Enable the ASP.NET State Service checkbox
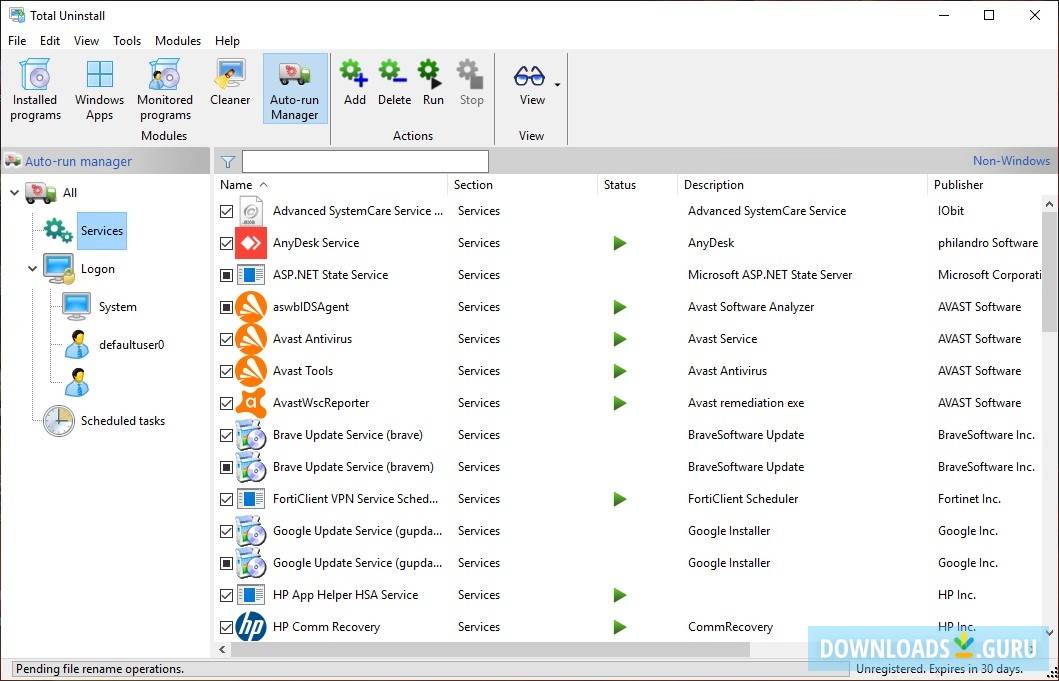1059x681 pixels. (x=225, y=275)
